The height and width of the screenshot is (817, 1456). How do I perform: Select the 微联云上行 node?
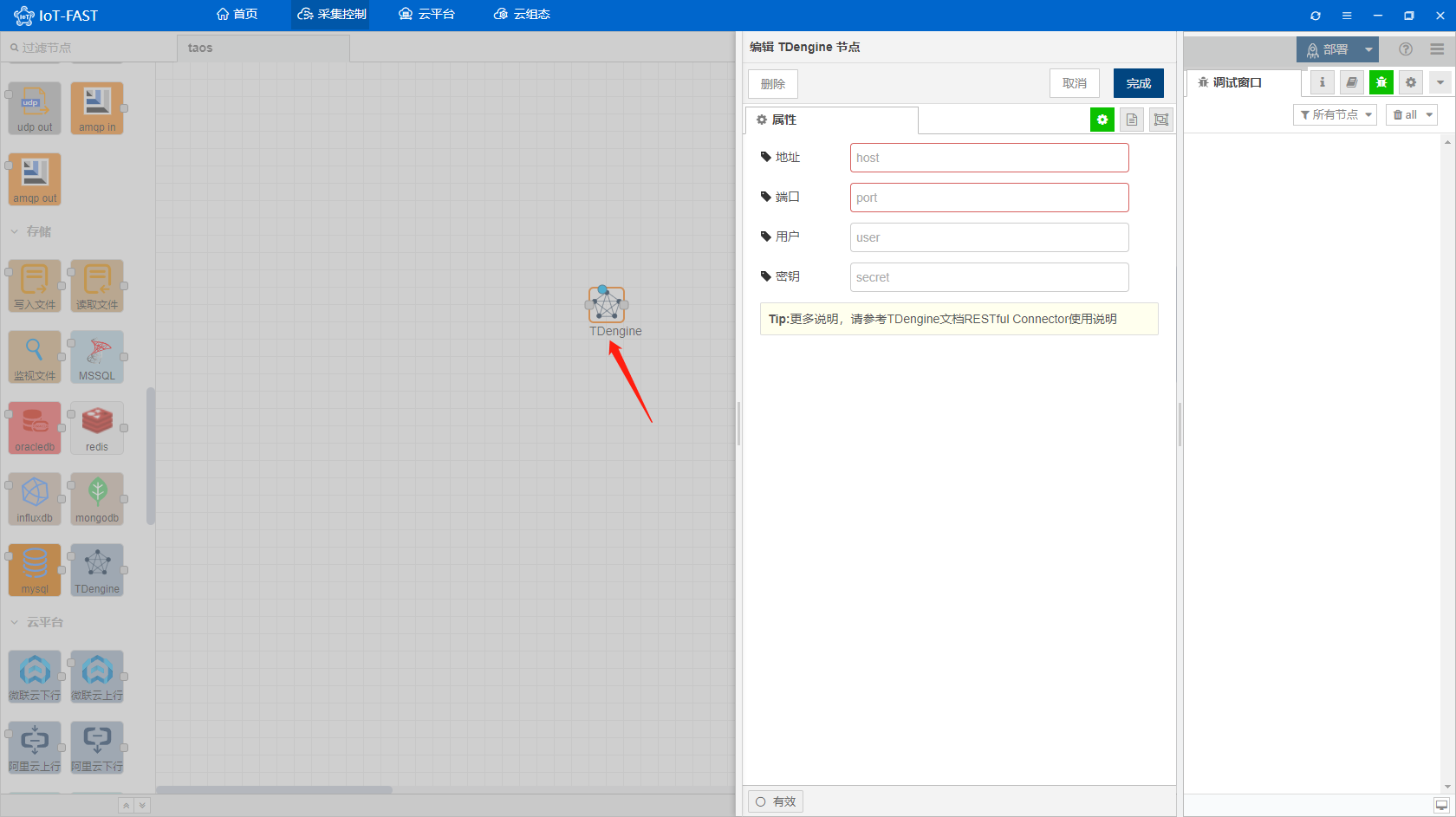pyautogui.click(x=97, y=677)
